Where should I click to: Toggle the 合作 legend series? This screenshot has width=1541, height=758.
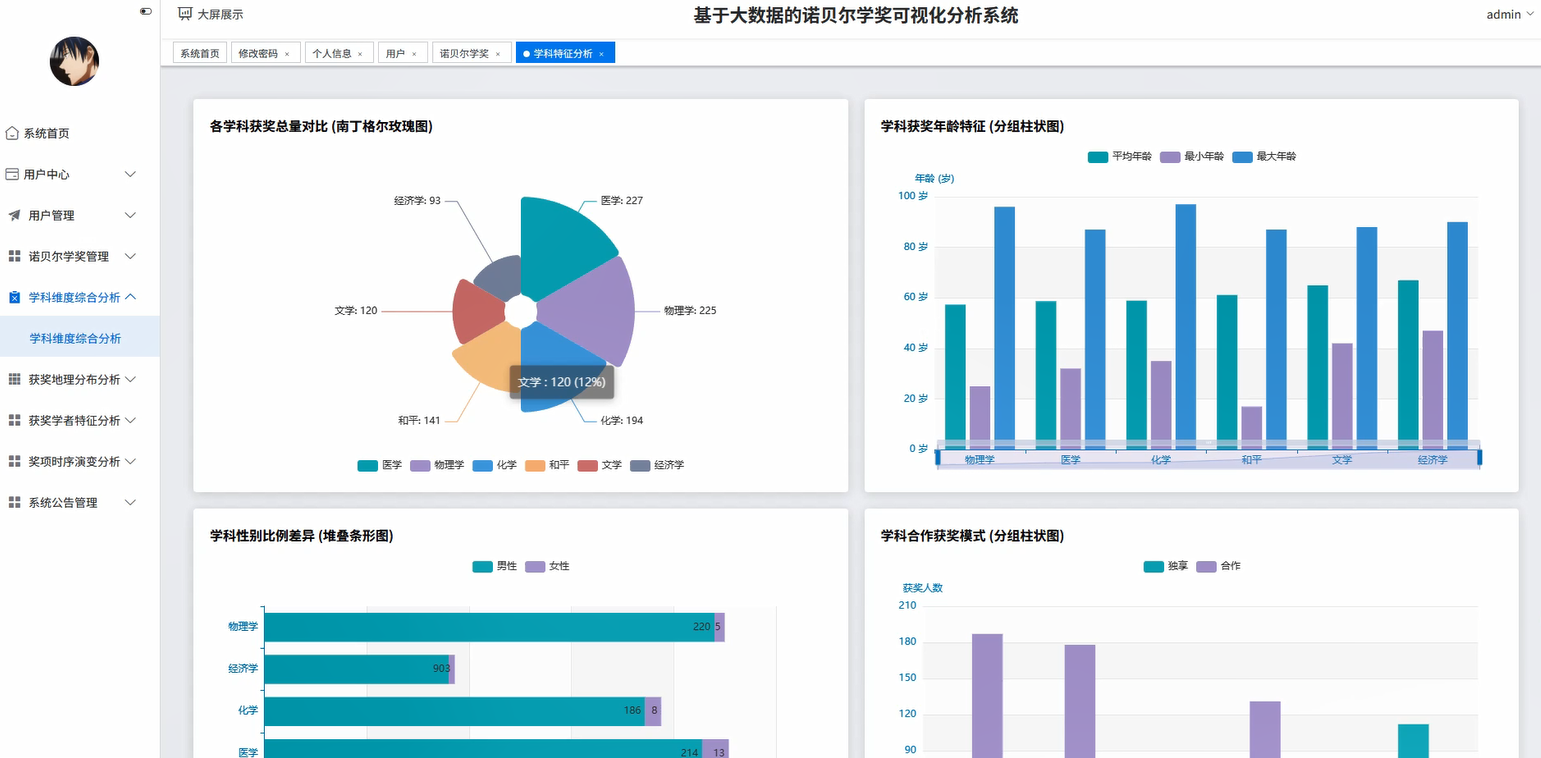click(1218, 566)
